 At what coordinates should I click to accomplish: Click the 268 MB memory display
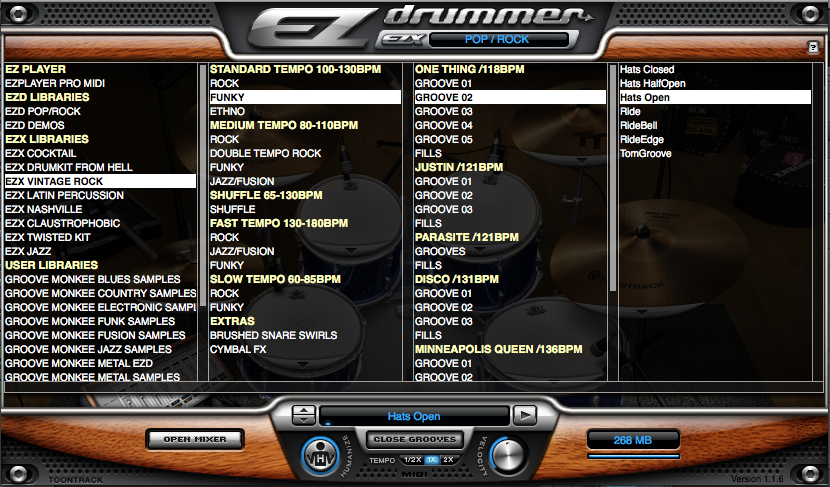point(633,440)
